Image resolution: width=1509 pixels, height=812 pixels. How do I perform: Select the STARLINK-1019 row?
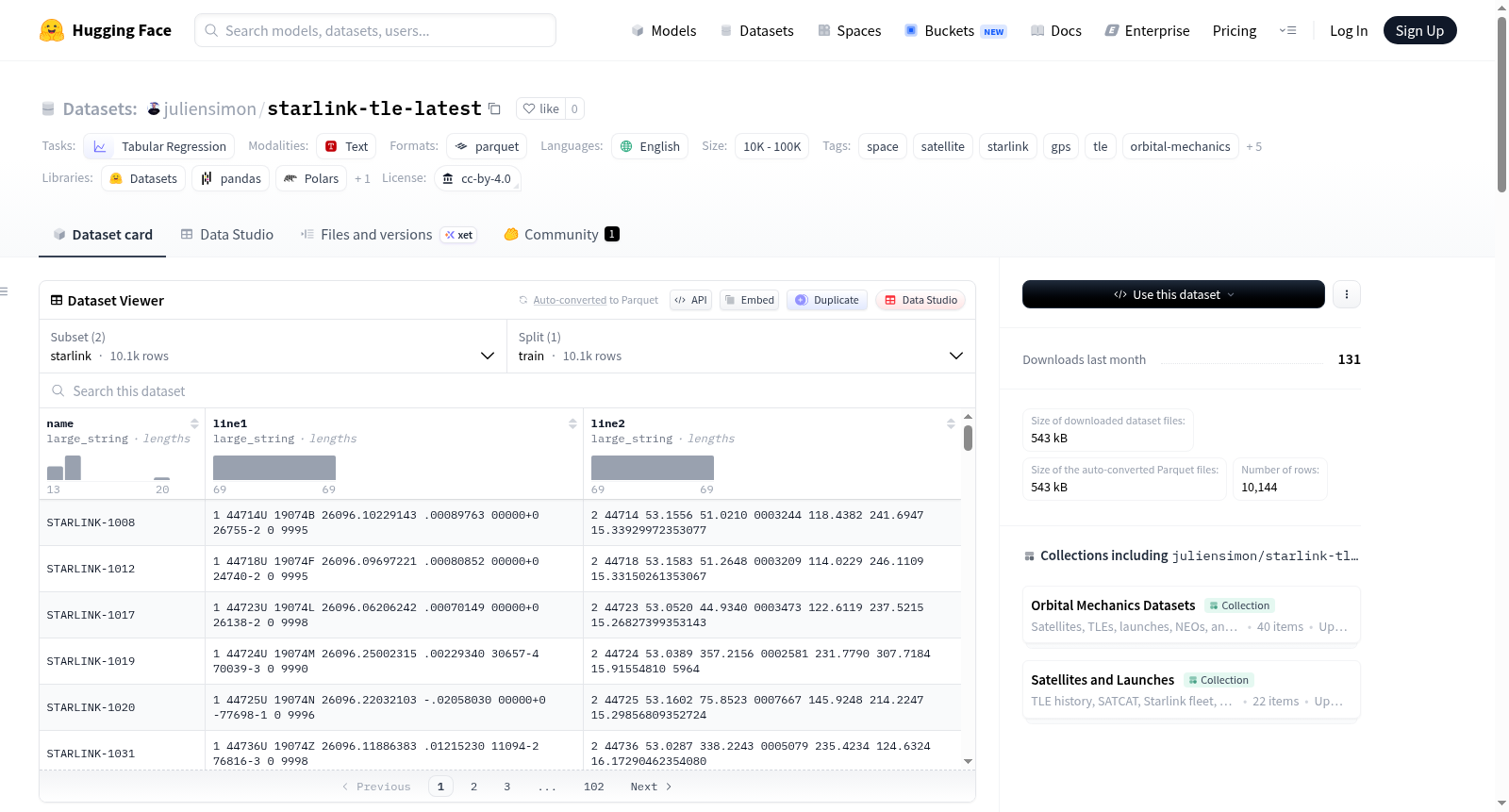(x=500, y=661)
